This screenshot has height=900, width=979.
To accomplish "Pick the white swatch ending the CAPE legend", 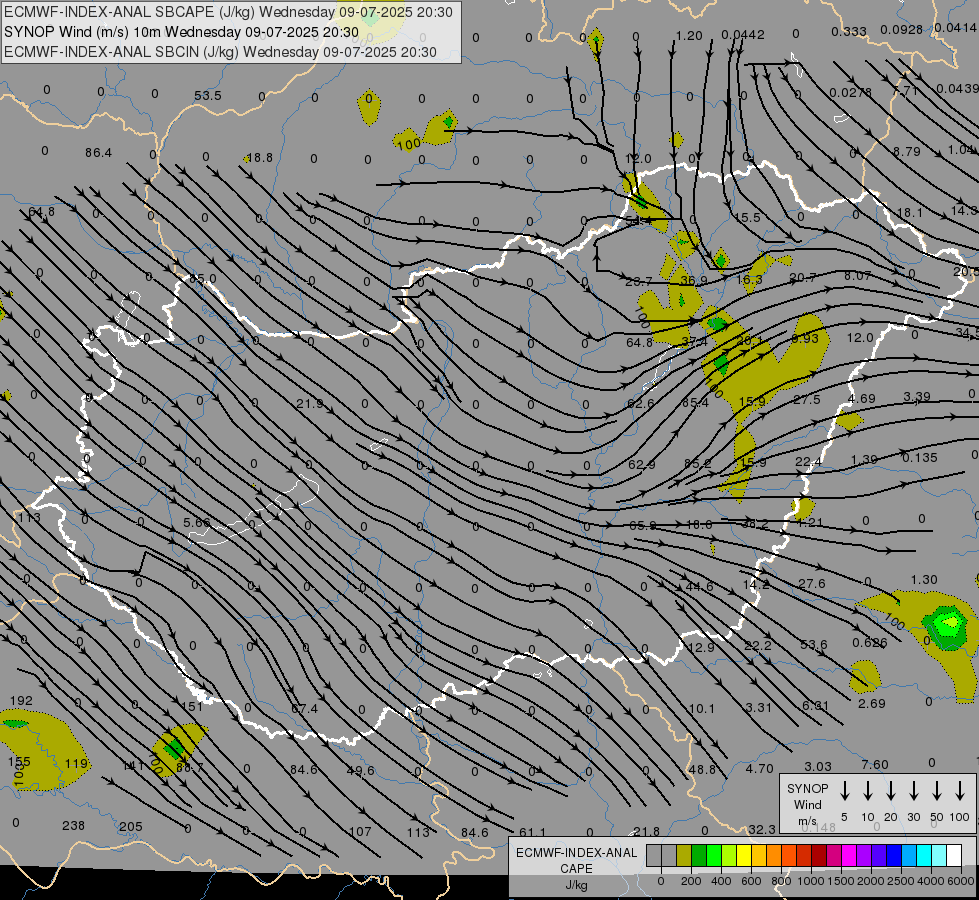I will point(953,855).
